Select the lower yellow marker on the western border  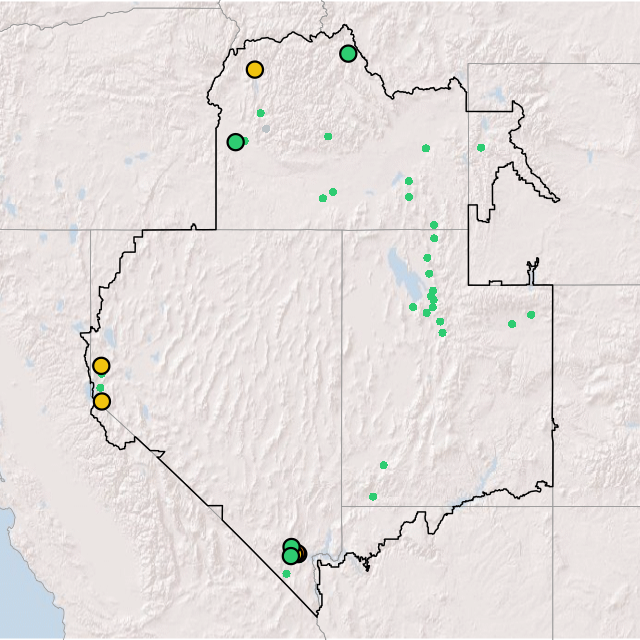tap(102, 402)
